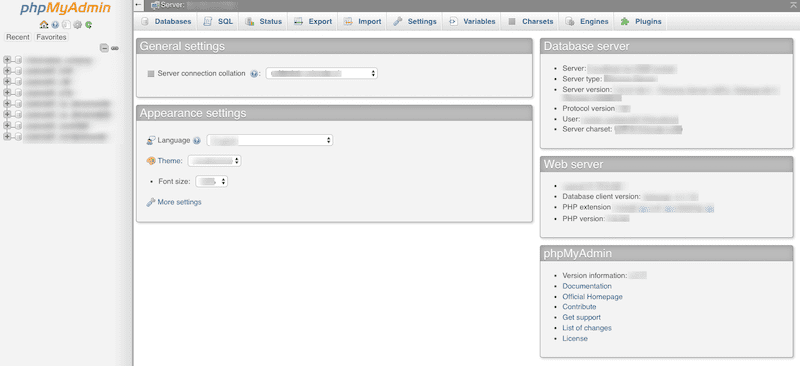This screenshot has height=366, width=800.
Task: View the Engines tab
Action: (x=587, y=21)
